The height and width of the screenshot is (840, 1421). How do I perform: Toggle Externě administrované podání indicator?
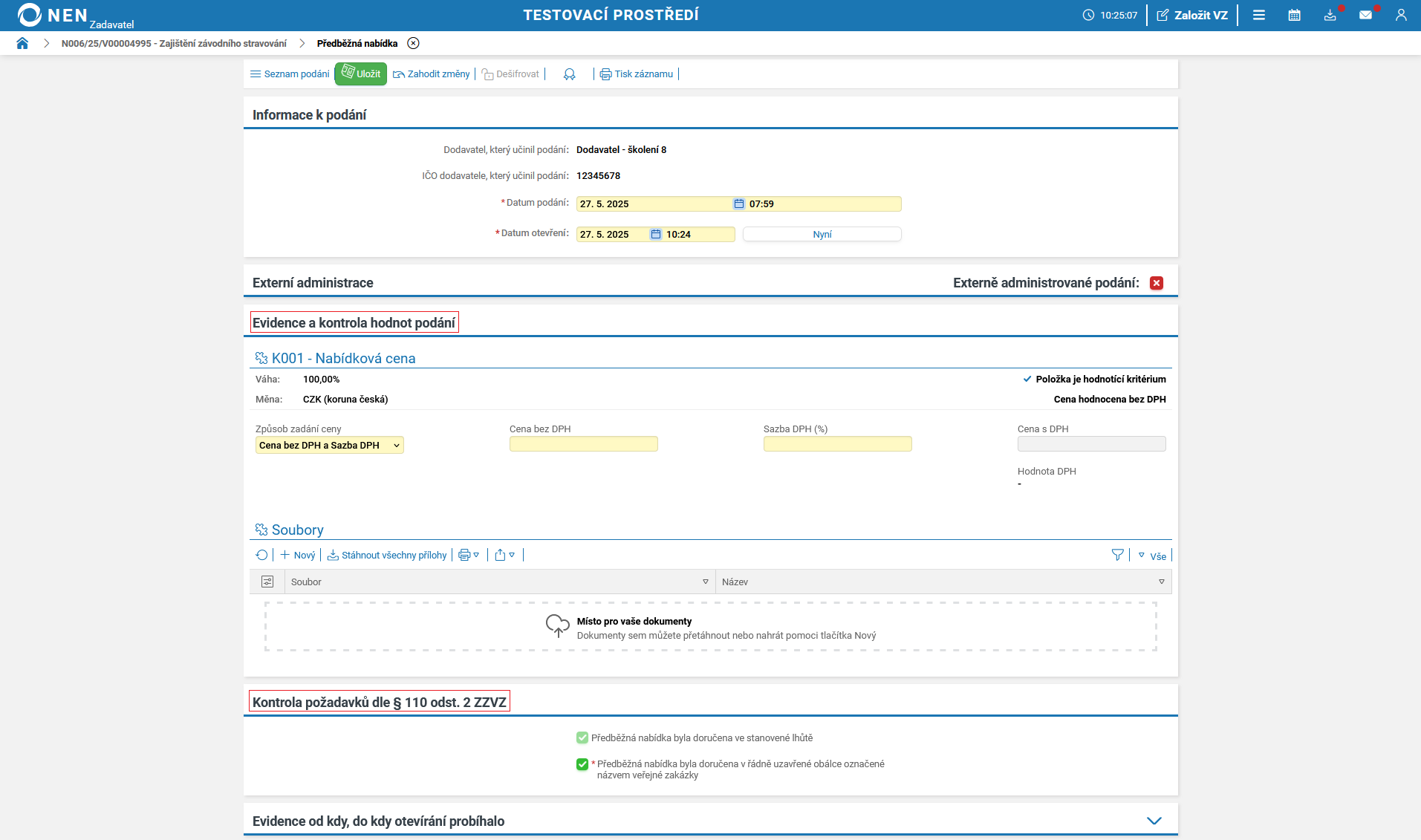1157,283
